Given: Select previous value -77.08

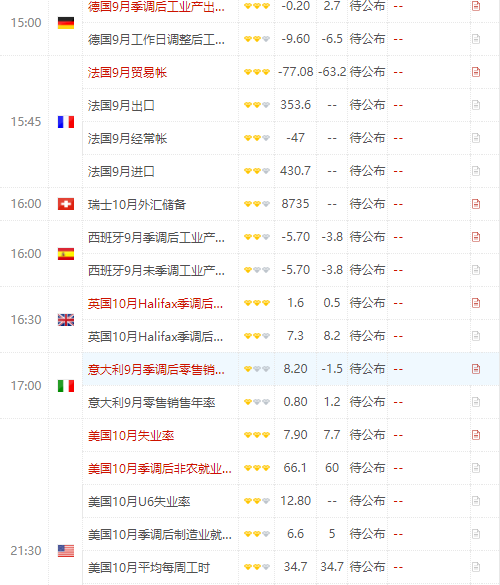Looking at the screenshot, I should pos(296,72).
